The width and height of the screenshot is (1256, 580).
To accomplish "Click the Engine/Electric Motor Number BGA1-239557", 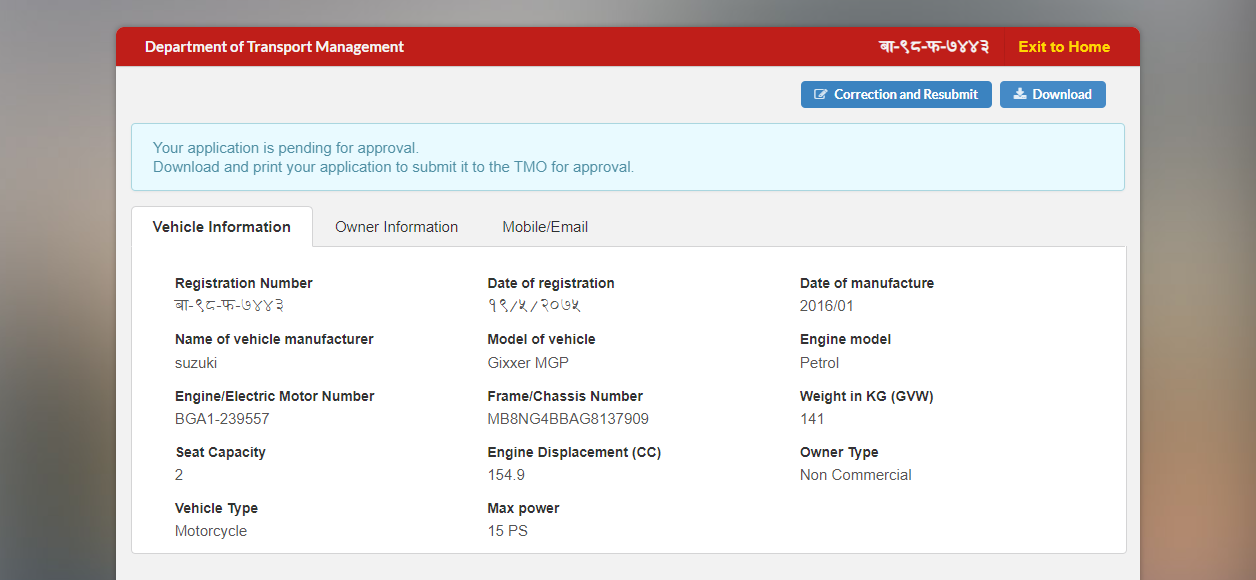I will click(221, 418).
